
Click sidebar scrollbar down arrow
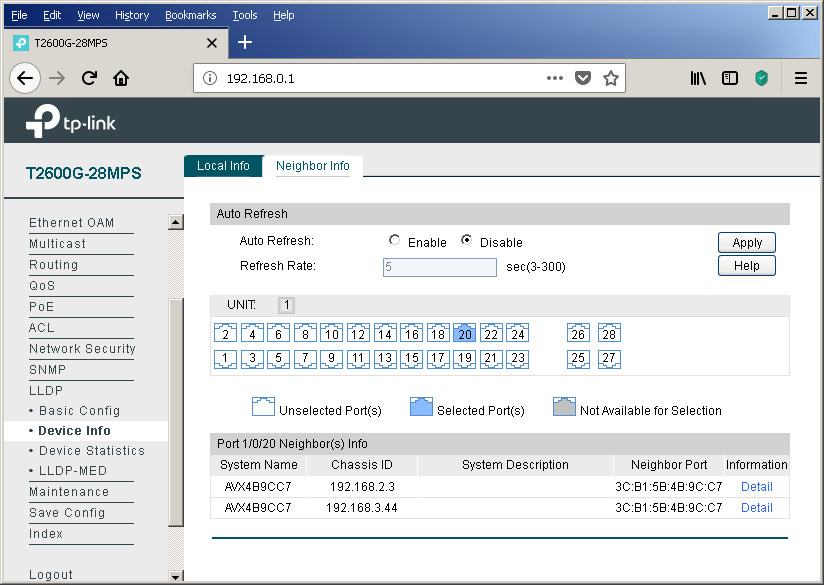(176, 577)
